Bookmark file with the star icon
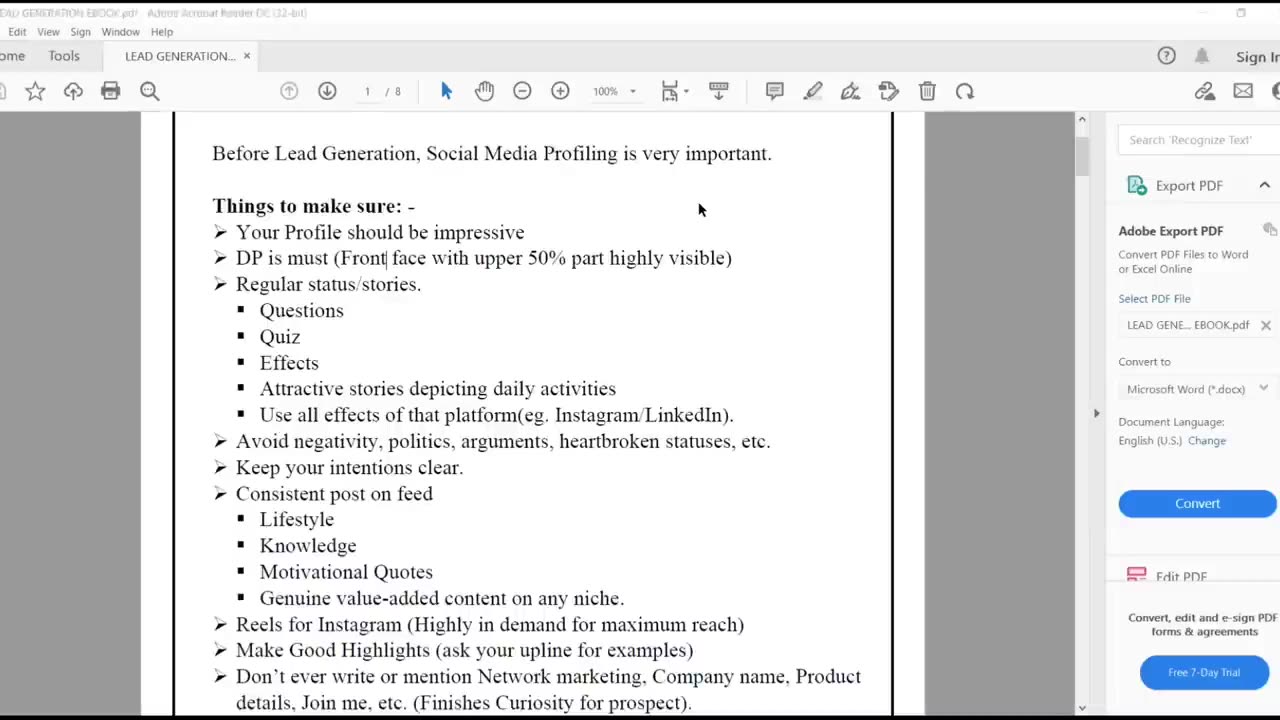This screenshot has height=720, width=1280. tap(35, 92)
